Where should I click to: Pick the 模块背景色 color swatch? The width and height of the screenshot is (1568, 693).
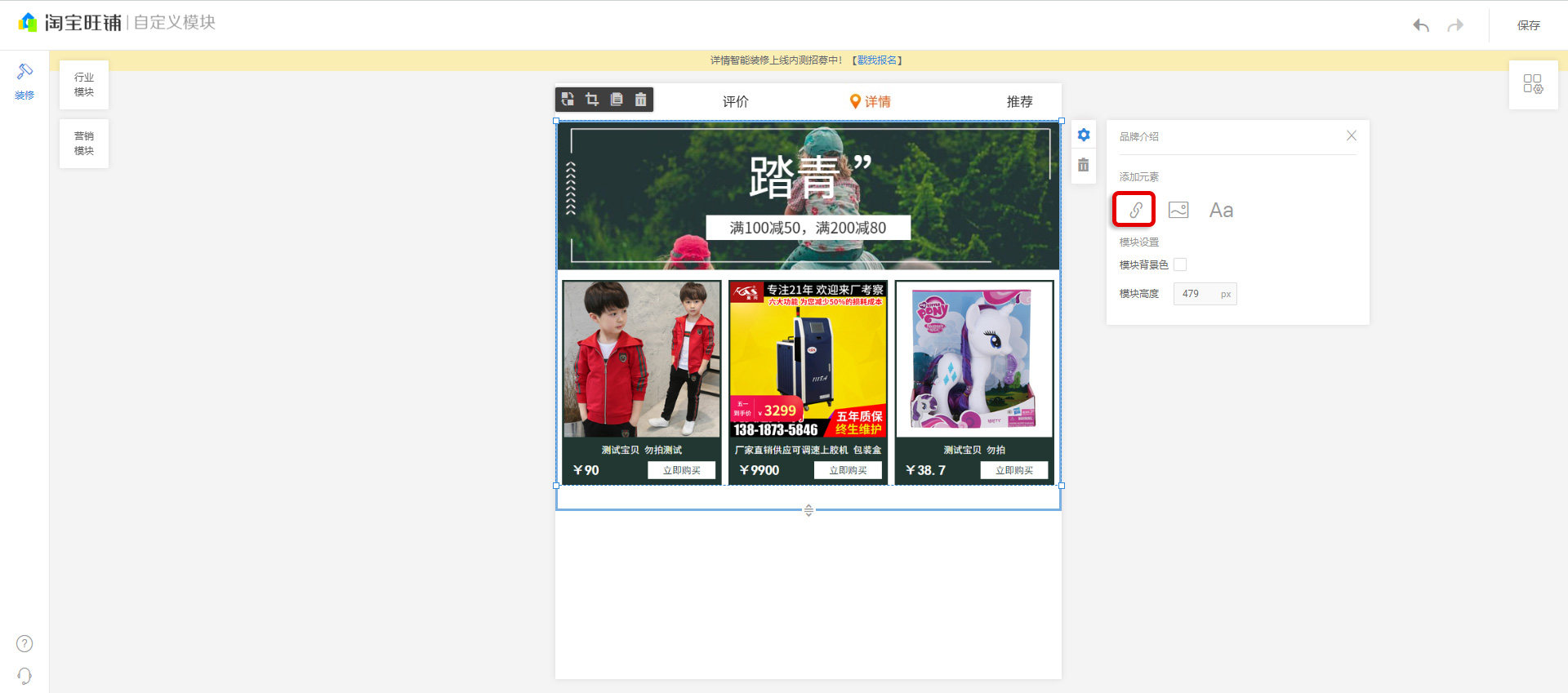pyautogui.click(x=1180, y=264)
